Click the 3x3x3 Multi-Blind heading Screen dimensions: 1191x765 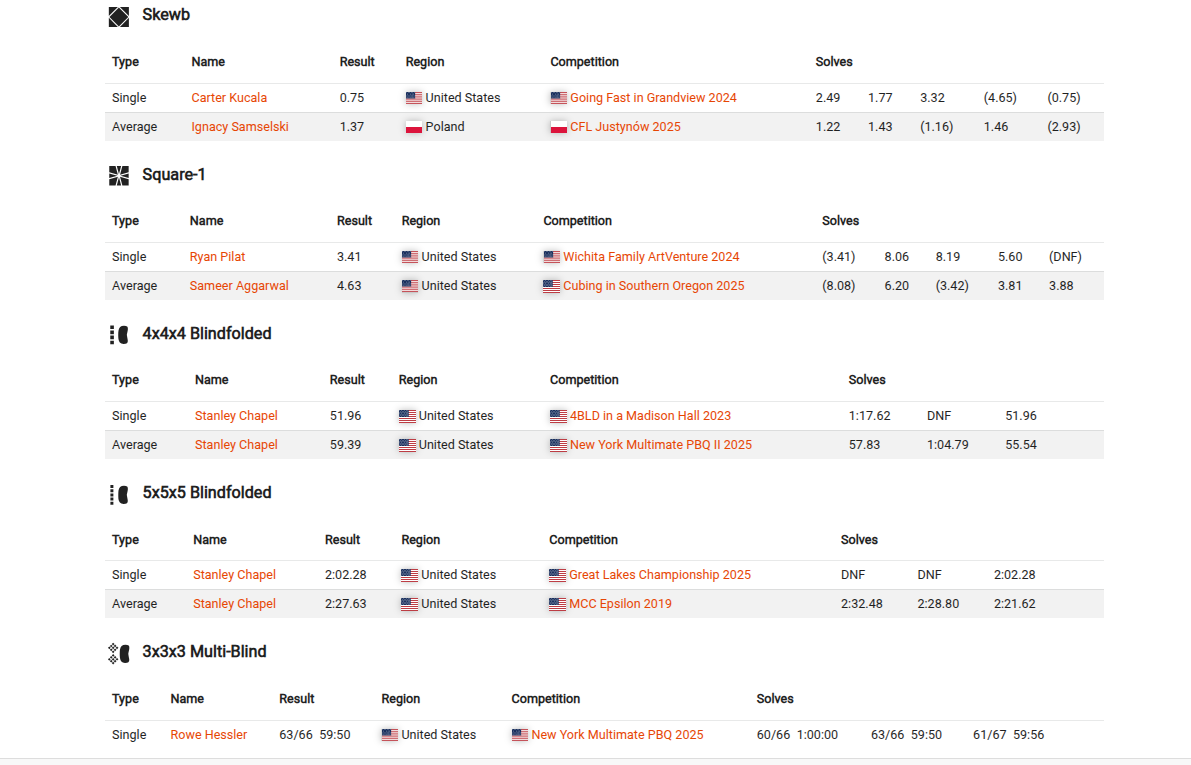click(x=204, y=652)
